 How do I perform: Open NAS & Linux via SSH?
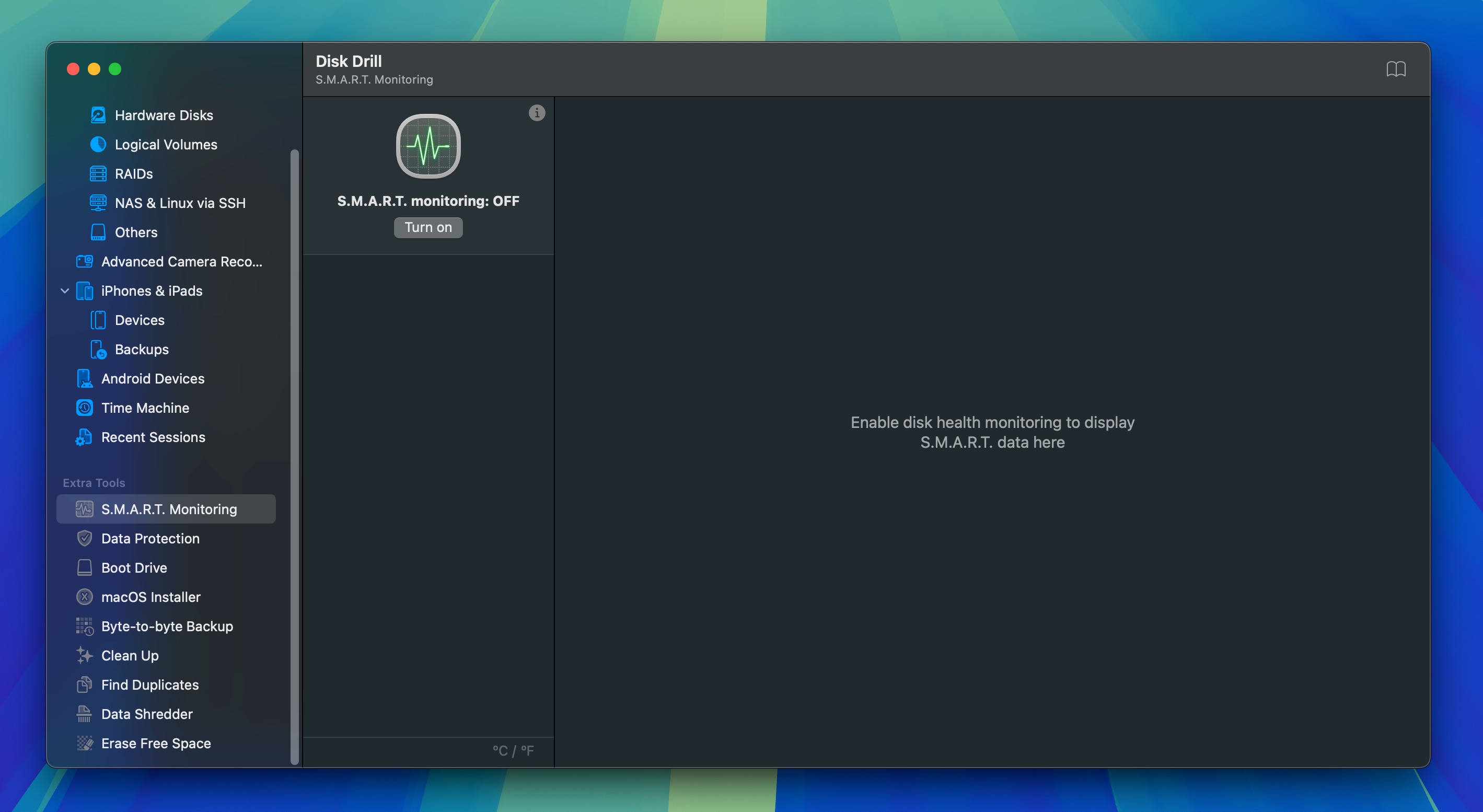(180, 203)
